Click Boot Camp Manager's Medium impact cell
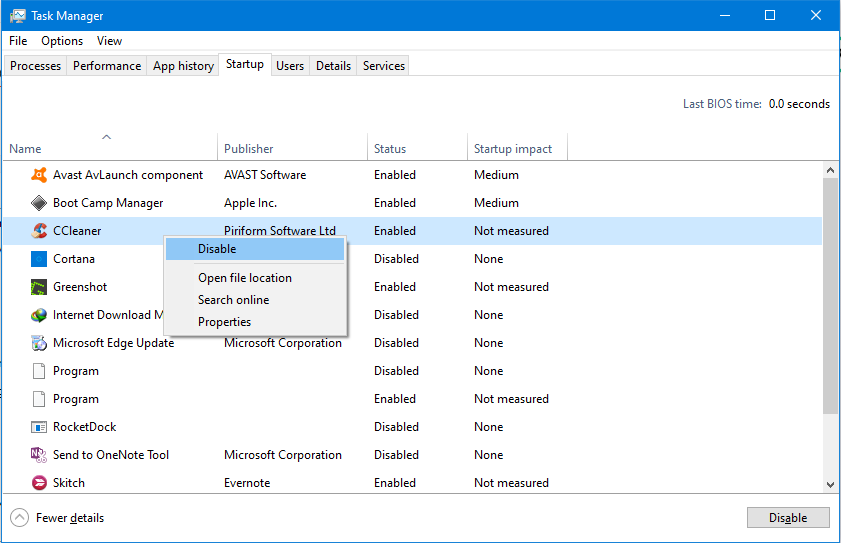Image resolution: width=841 pixels, height=543 pixels. 496,203
